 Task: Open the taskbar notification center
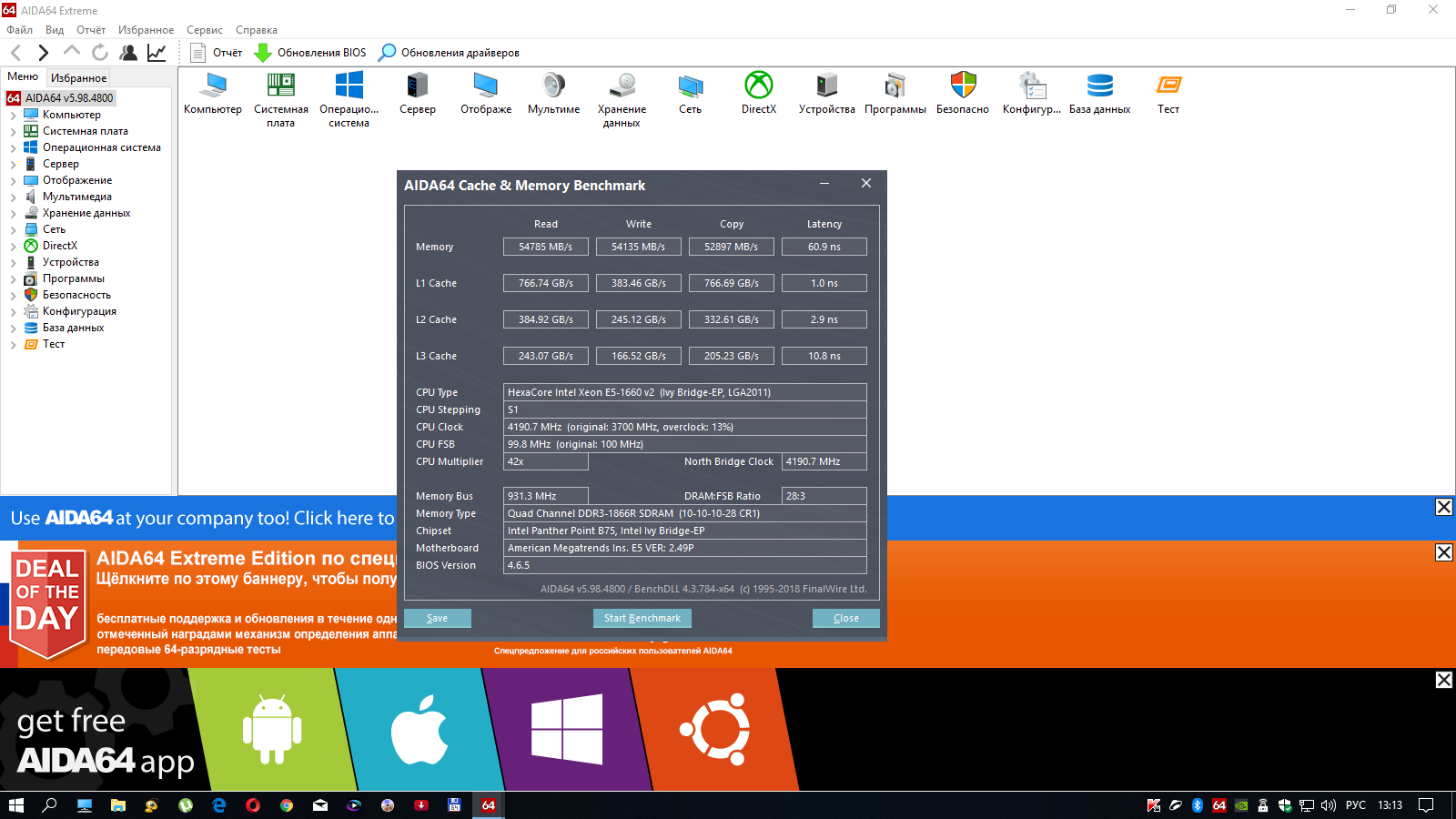(1426, 805)
